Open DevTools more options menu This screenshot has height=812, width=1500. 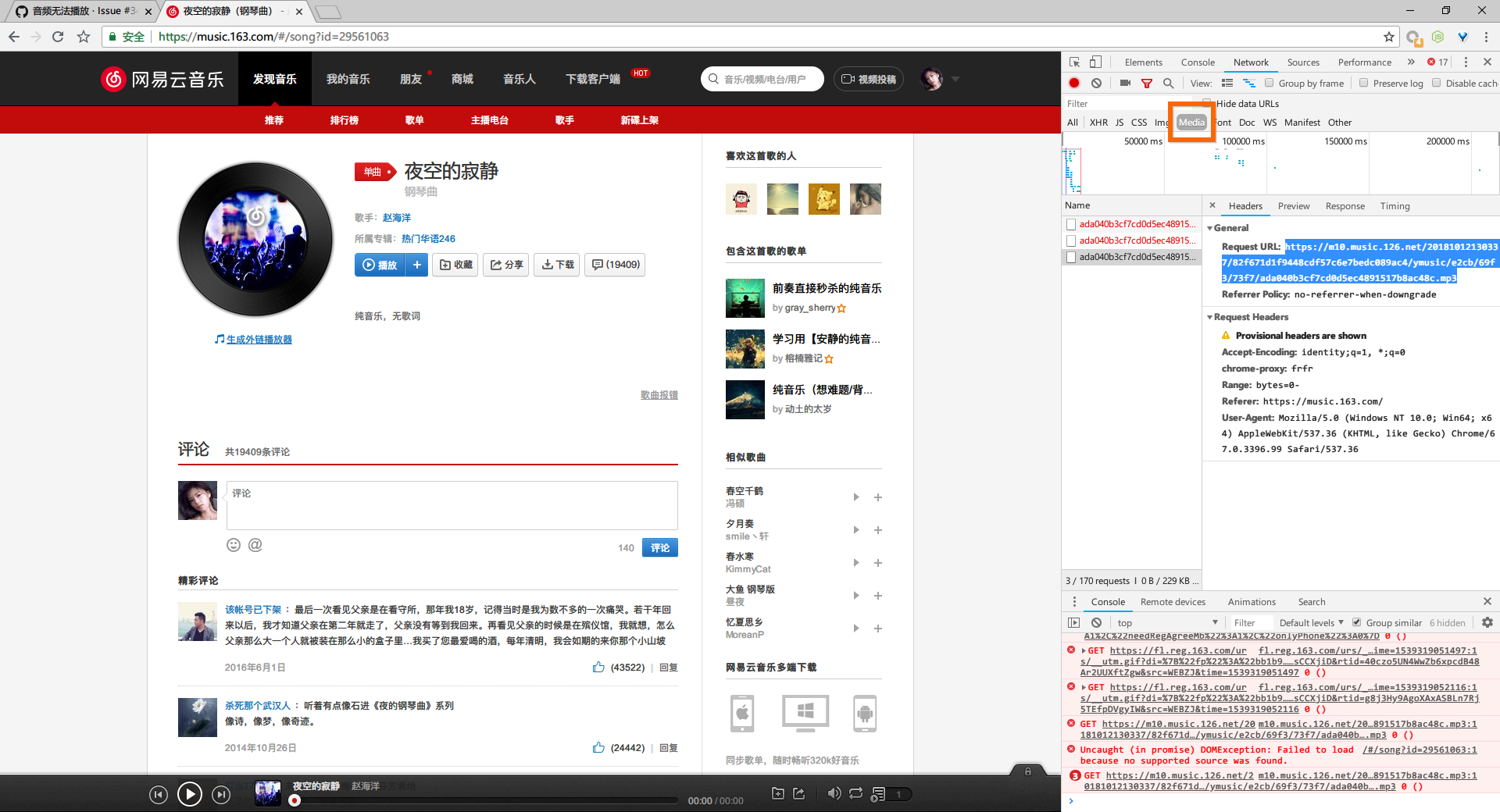[x=1466, y=62]
